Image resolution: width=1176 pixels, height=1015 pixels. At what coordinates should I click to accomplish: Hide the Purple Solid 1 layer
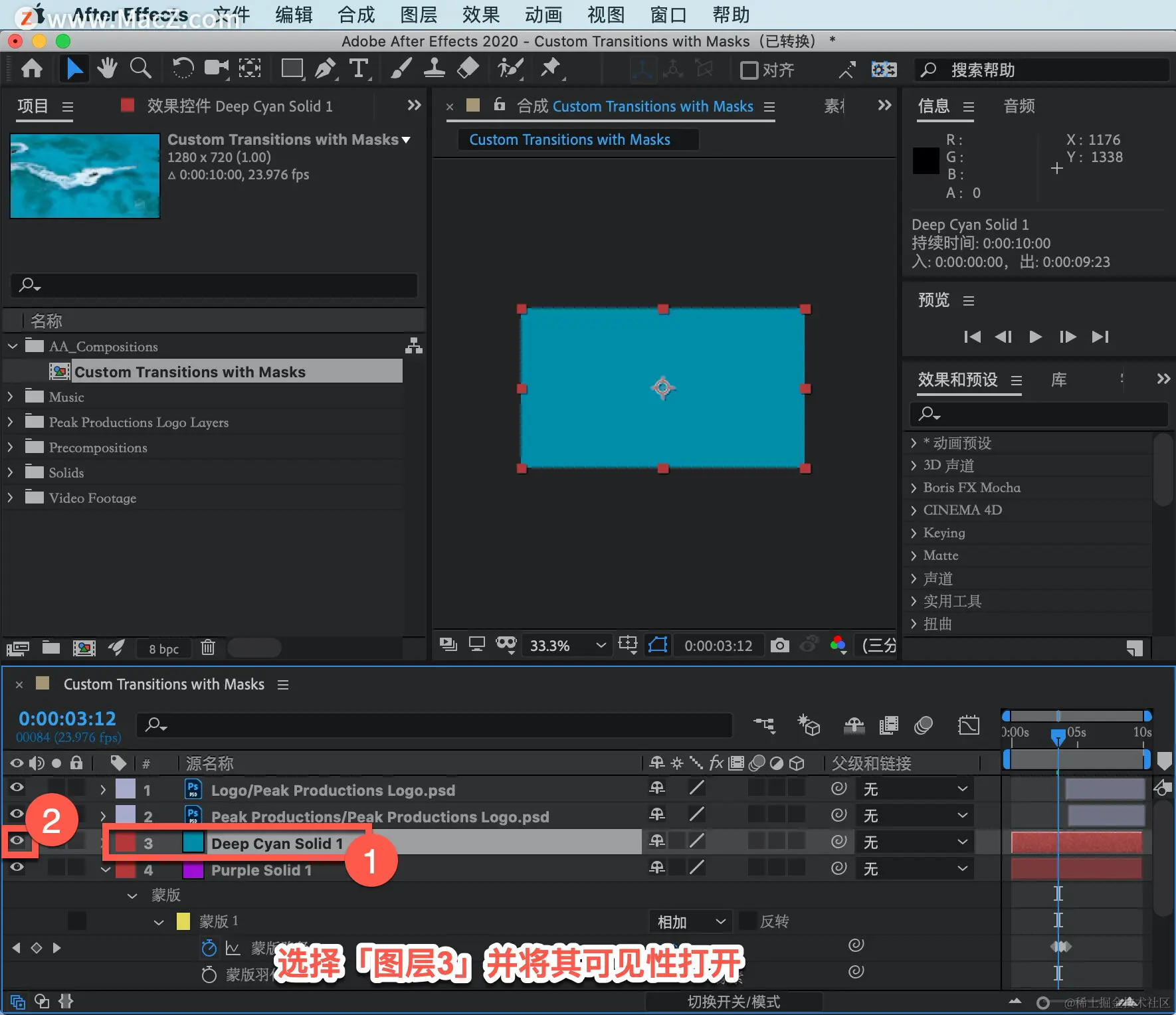tap(17, 868)
